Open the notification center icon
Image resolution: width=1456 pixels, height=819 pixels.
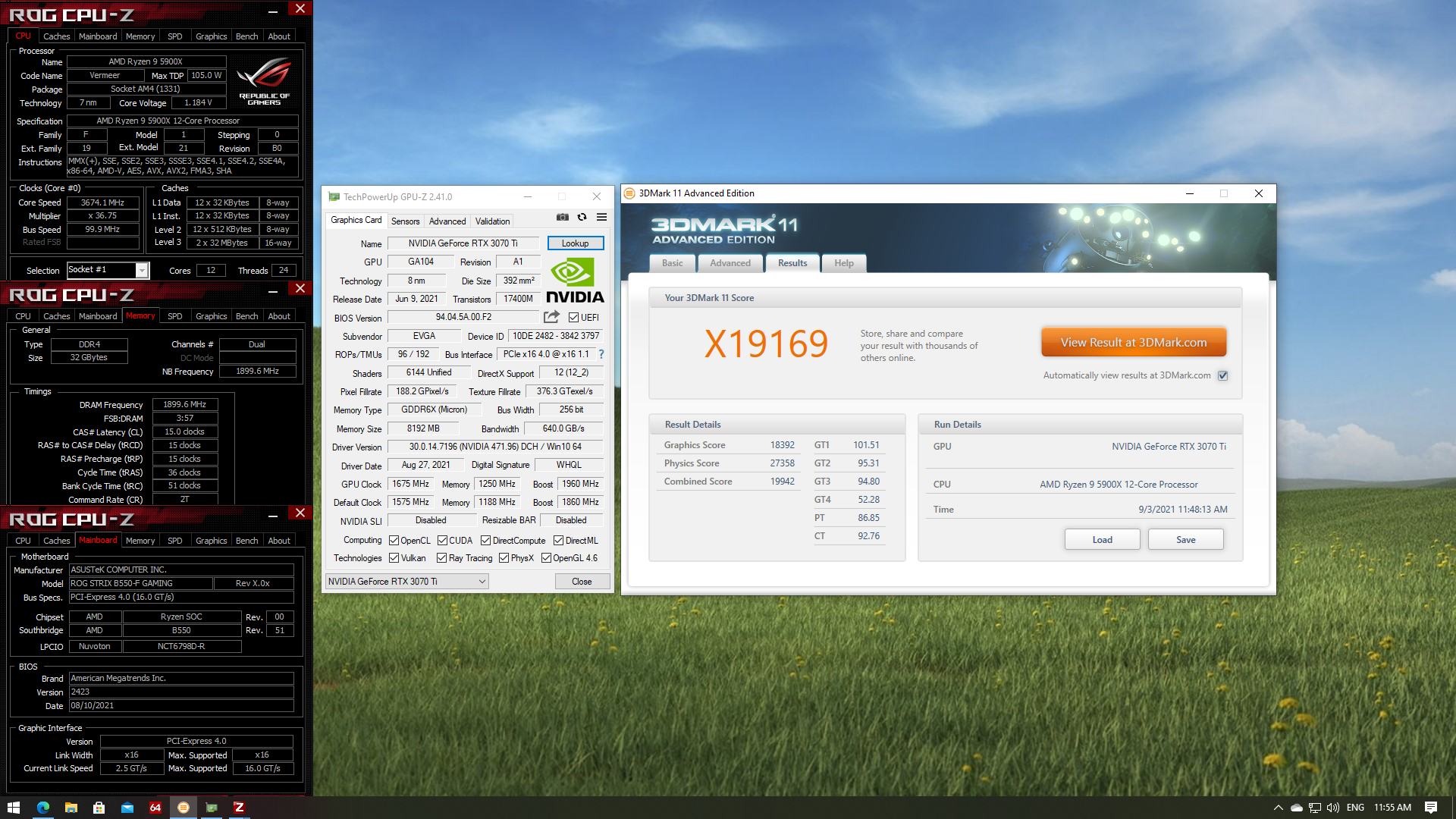pos(1431,808)
